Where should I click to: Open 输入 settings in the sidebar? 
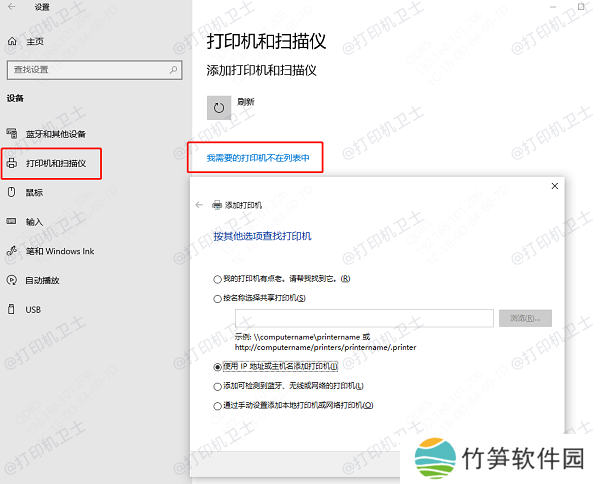[x=34, y=221]
